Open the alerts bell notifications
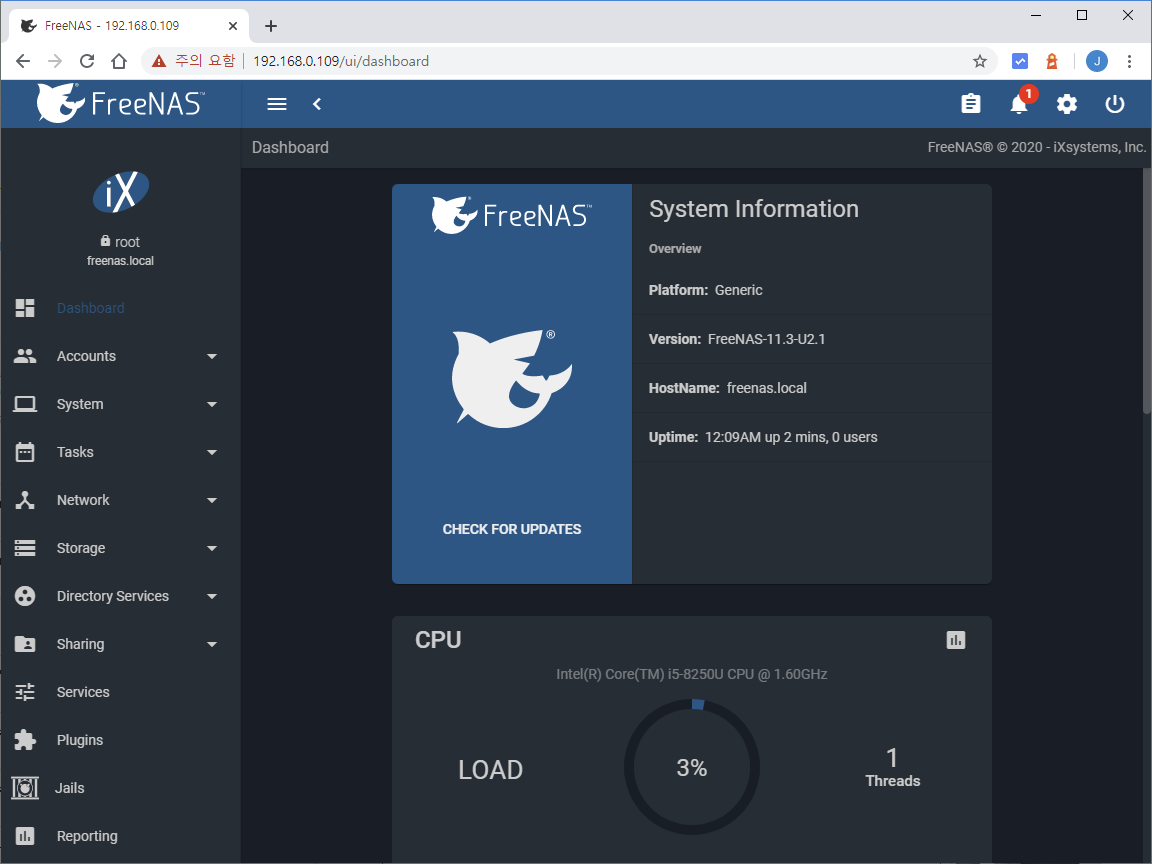Image resolution: width=1152 pixels, height=864 pixels. tap(1019, 104)
